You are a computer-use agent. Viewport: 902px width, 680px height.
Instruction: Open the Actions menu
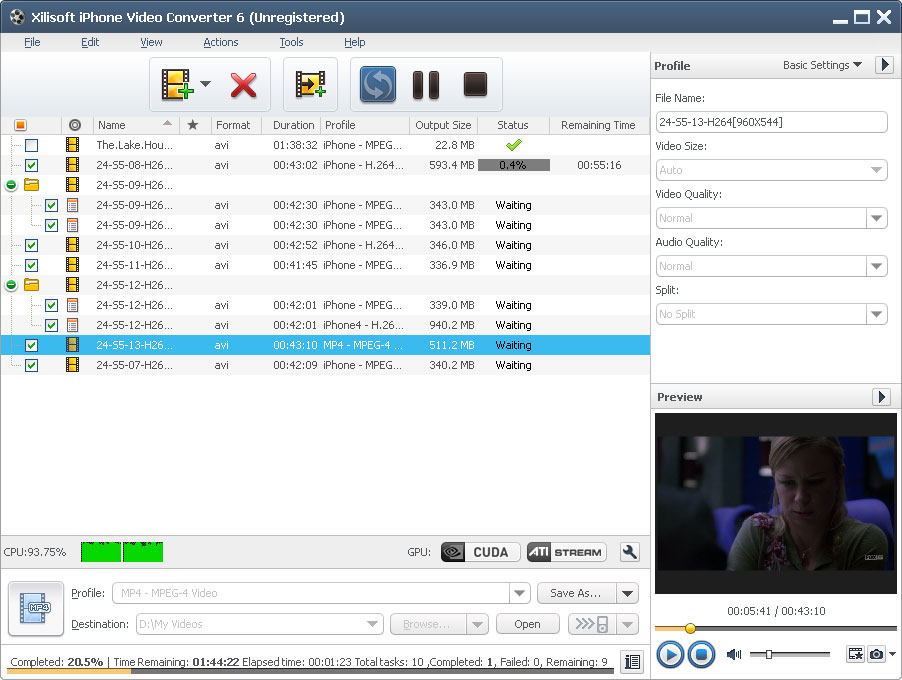pyautogui.click(x=220, y=42)
